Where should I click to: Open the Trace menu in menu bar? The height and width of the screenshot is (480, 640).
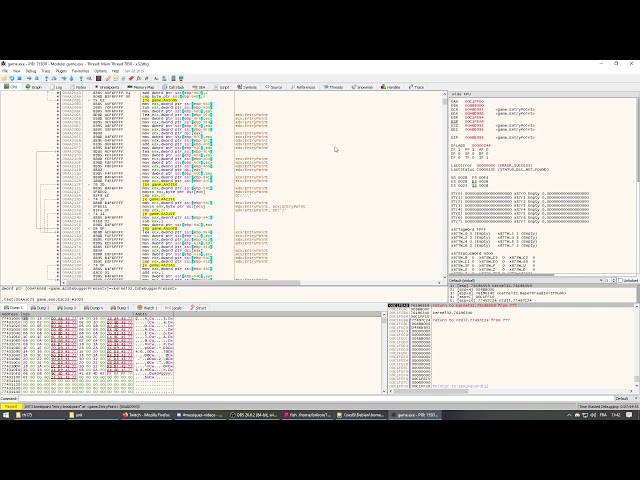tap(46, 71)
